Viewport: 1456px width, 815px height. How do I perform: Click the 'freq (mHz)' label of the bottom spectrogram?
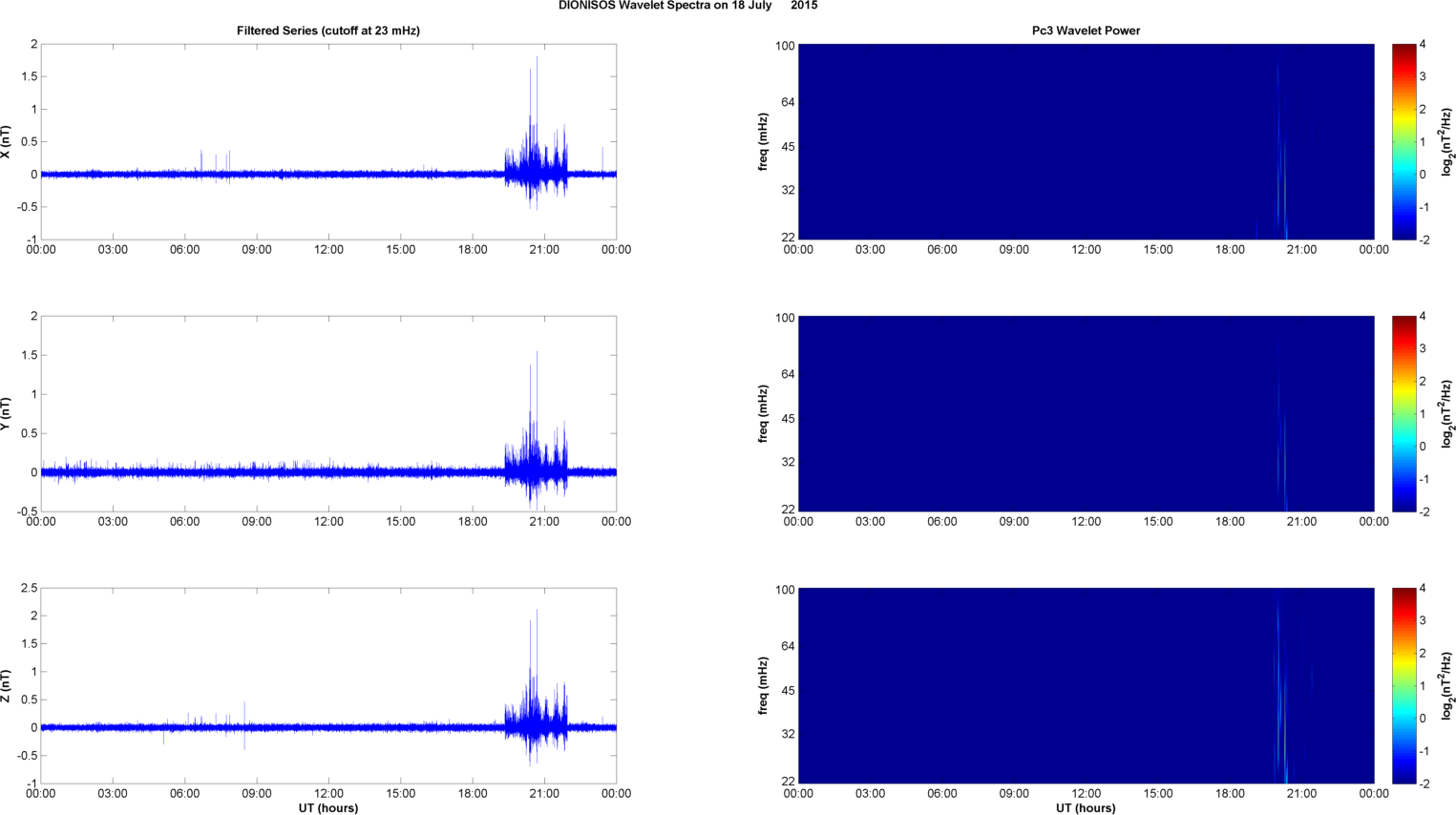pos(763,686)
